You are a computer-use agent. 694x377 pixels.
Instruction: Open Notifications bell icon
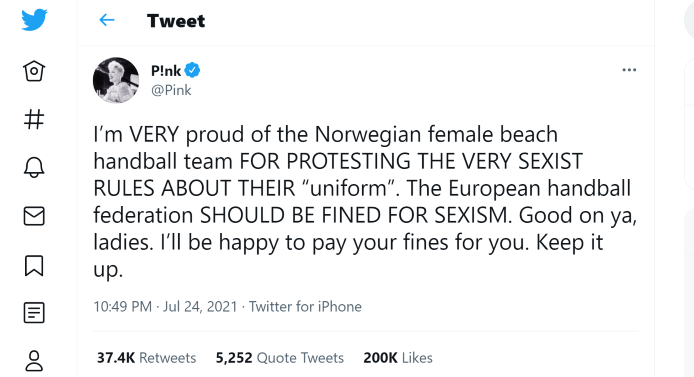click(34, 167)
